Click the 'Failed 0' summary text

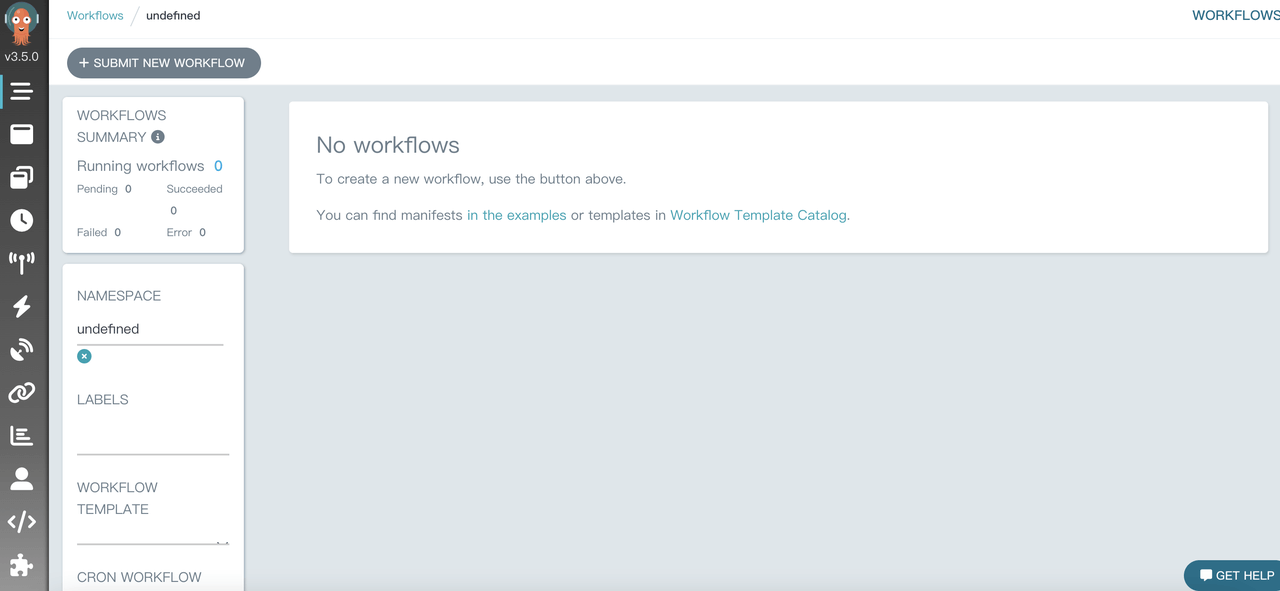[99, 232]
